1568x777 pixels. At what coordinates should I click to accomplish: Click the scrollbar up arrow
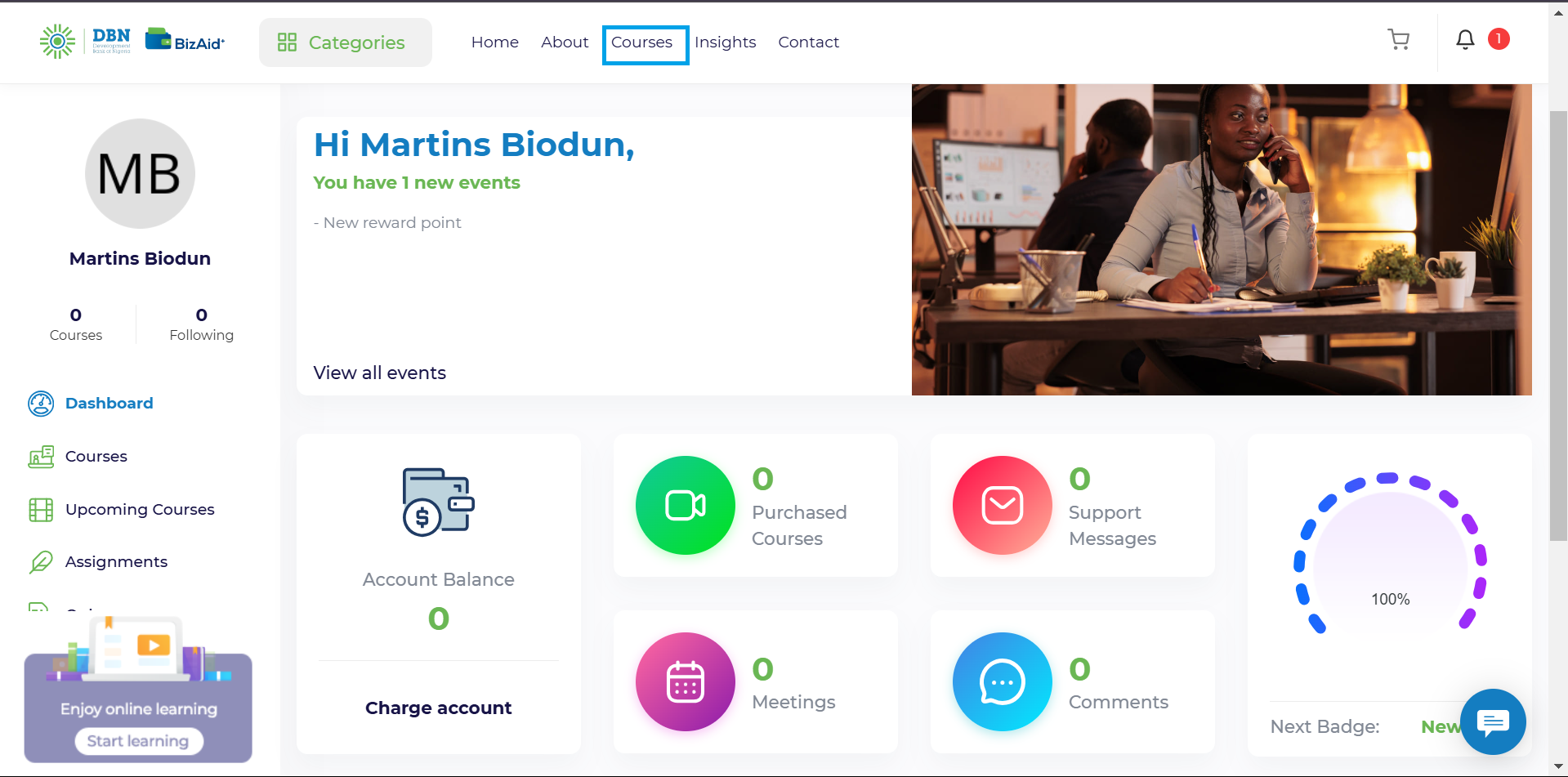tap(1558, 13)
